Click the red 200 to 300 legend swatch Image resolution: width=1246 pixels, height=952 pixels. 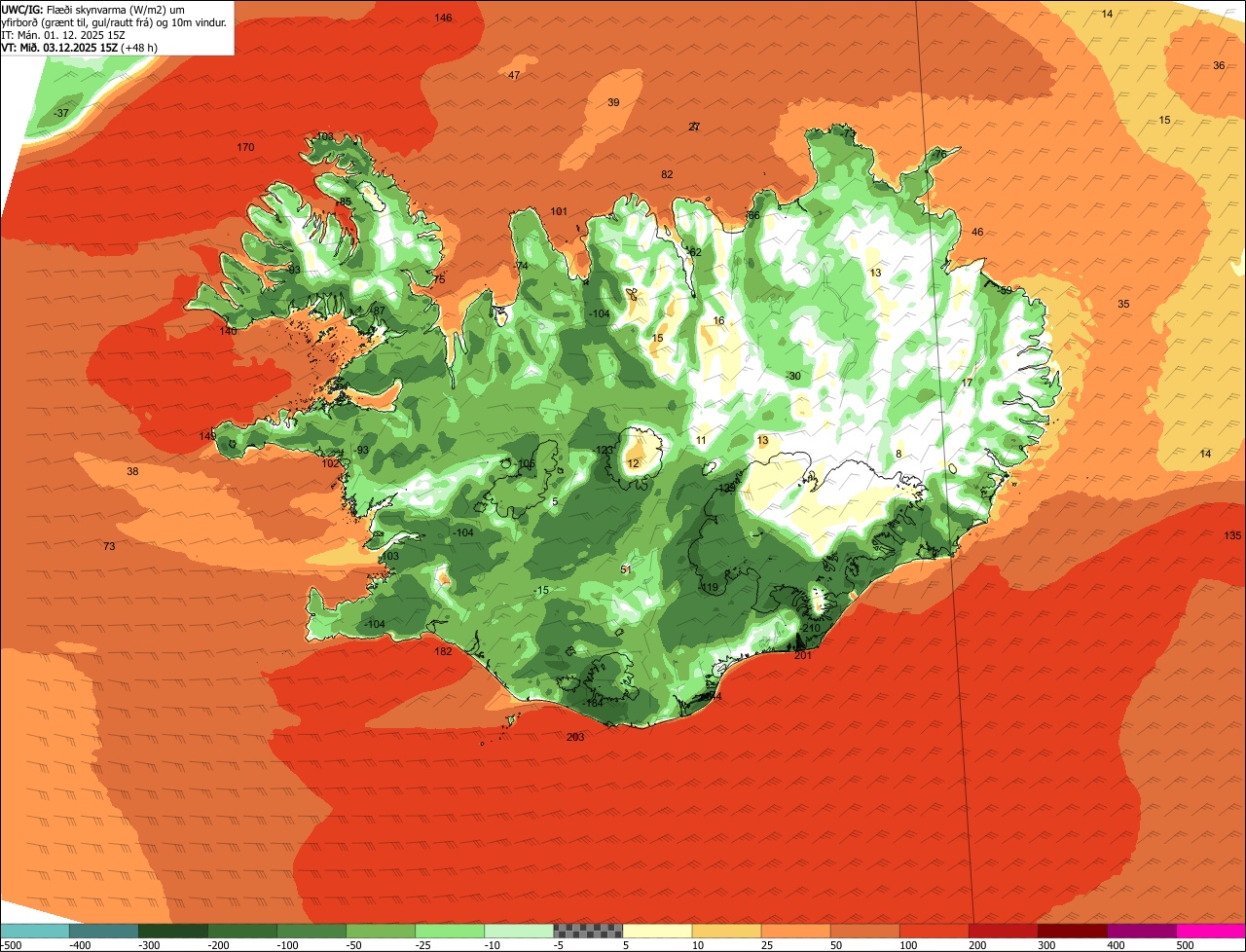pyautogui.click(x=1003, y=931)
